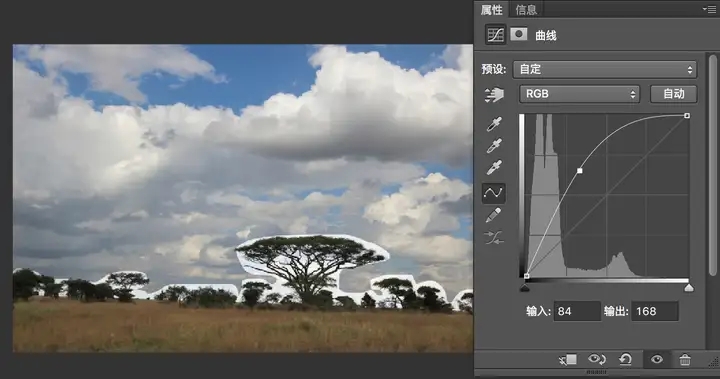The width and height of the screenshot is (720, 379).
Task: Open the panel flyout menu icon
Action: [x=709, y=9]
